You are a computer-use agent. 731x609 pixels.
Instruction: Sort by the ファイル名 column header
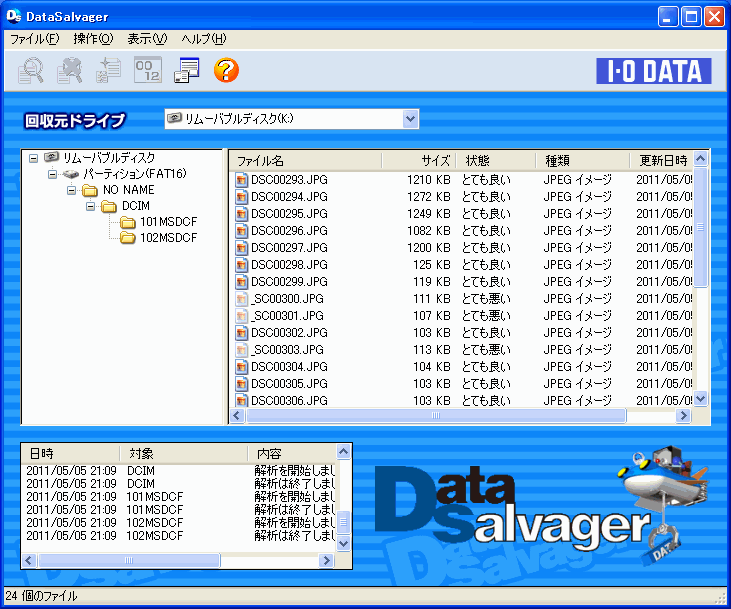[306, 161]
